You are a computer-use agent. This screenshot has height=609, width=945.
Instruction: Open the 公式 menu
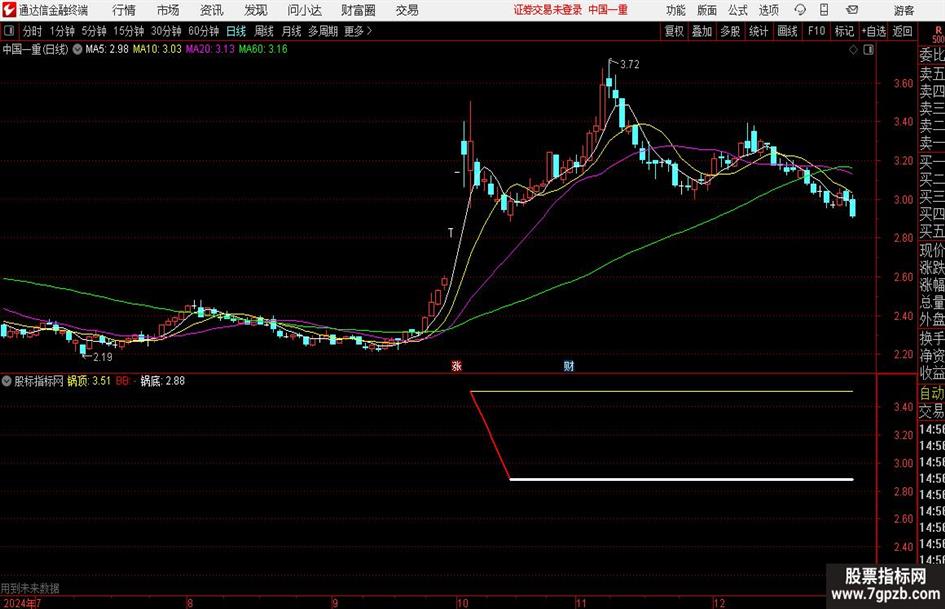(x=738, y=10)
